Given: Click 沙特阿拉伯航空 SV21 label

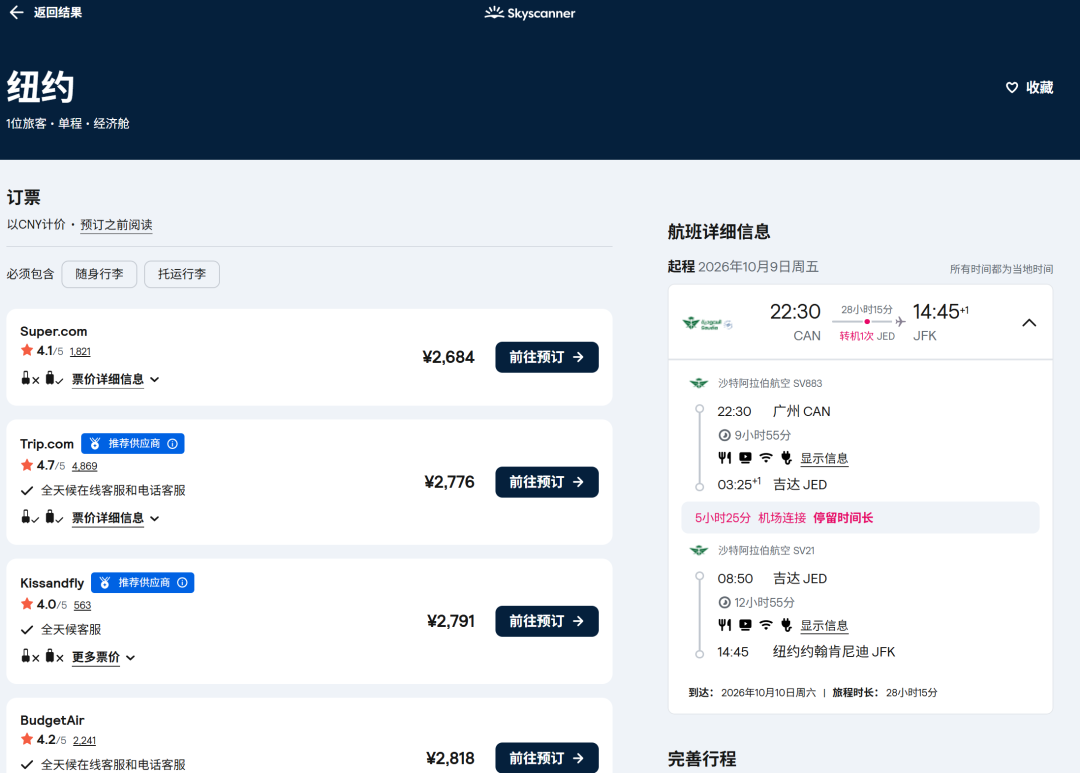Looking at the screenshot, I should (x=766, y=550).
